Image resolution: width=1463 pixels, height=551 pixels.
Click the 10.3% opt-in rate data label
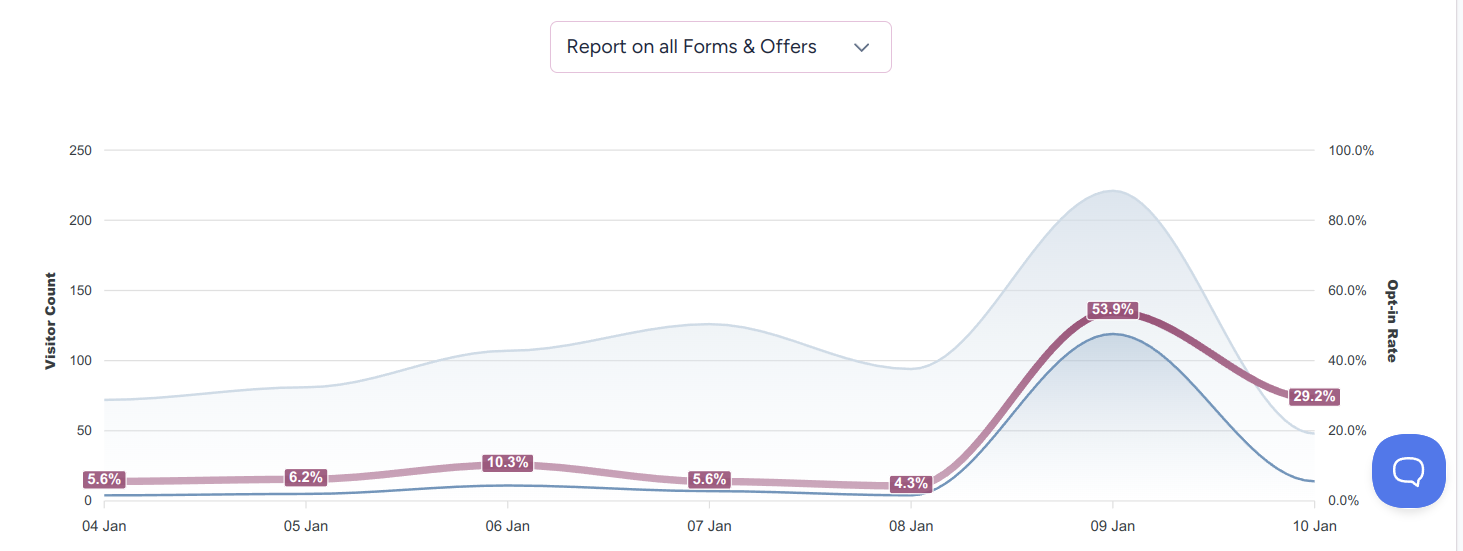coord(507,463)
